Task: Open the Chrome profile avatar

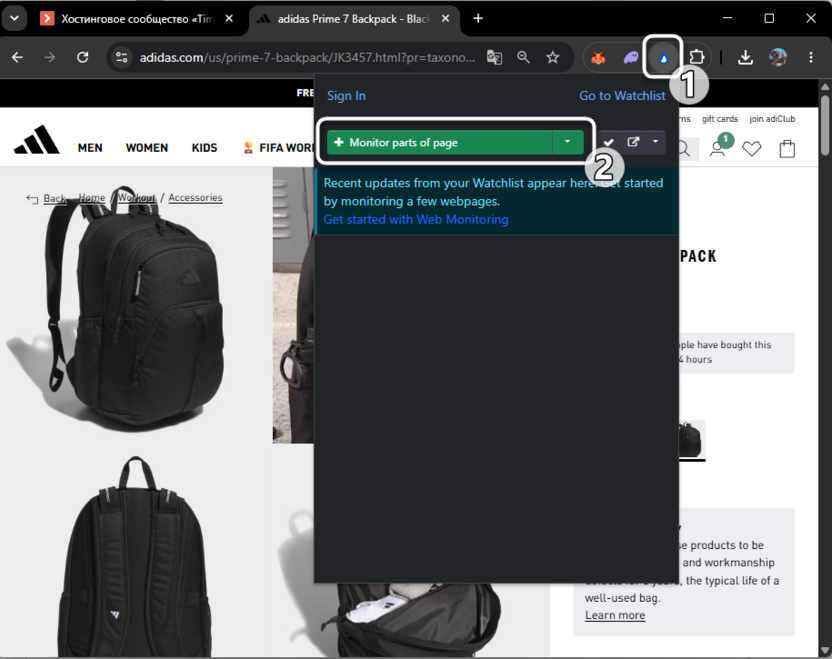Action: pos(778,57)
